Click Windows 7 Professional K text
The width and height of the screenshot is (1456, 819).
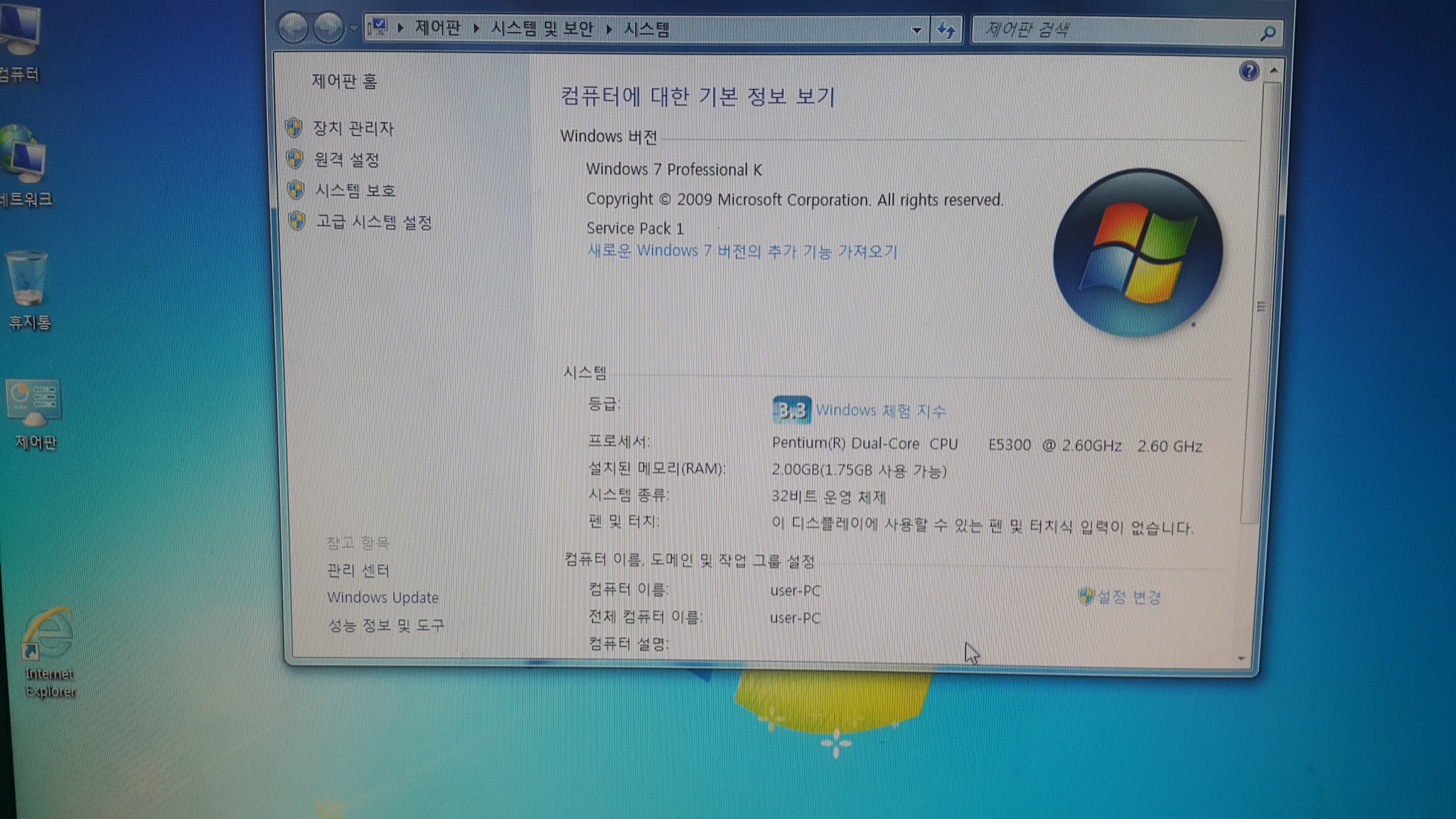pos(674,169)
